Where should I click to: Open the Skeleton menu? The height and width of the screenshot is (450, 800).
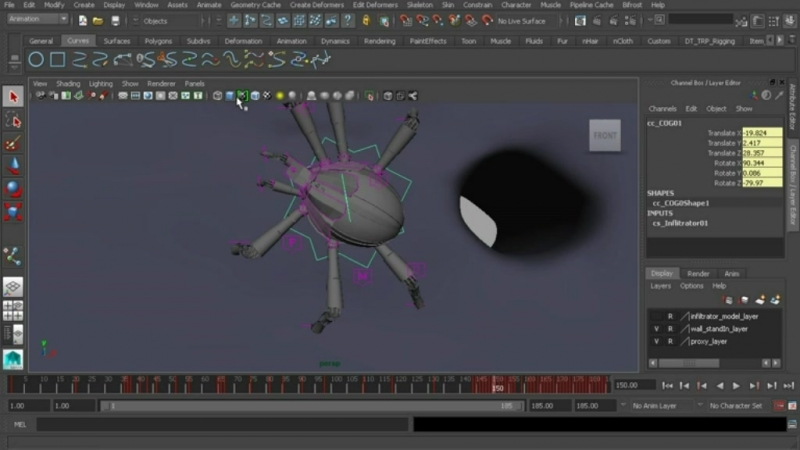(x=420, y=5)
